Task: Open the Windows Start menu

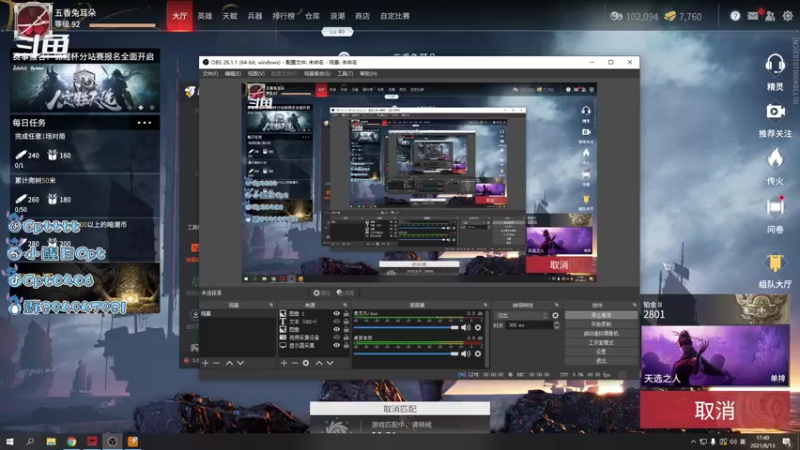Action: click(10, 441)
